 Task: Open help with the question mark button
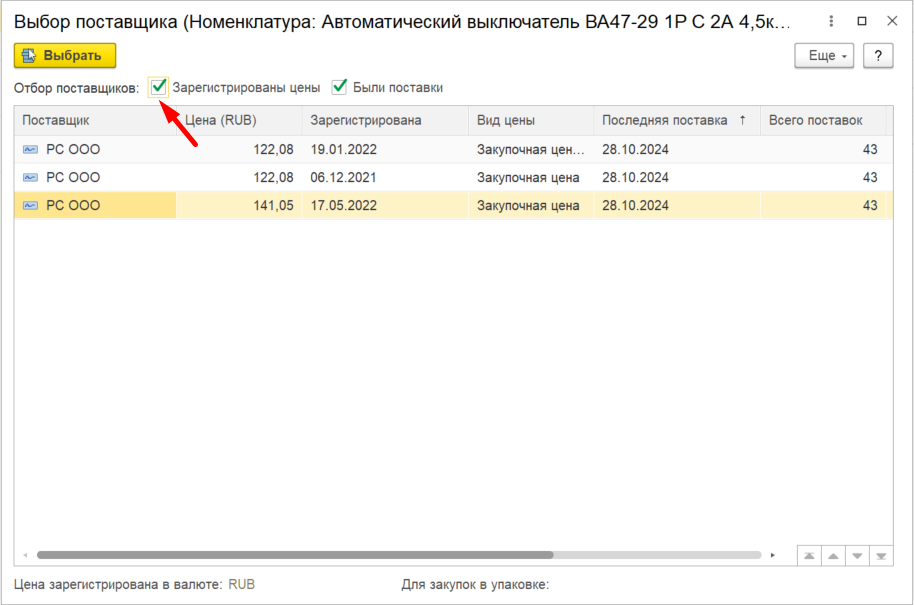(878, 56)
